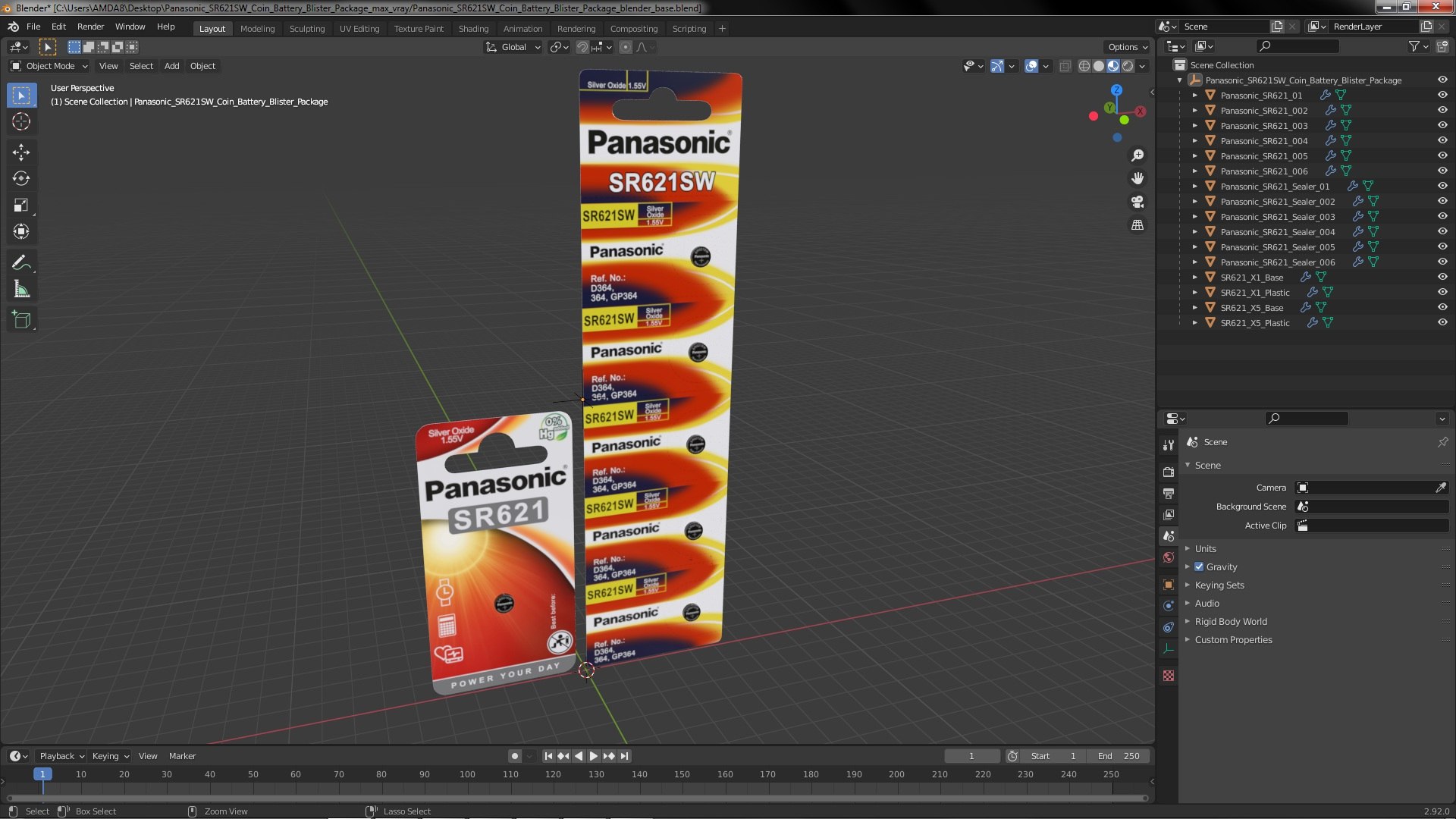Open the Active Tool properties tab
This screenshot has height=819, width=1456.
(1169, 444)
